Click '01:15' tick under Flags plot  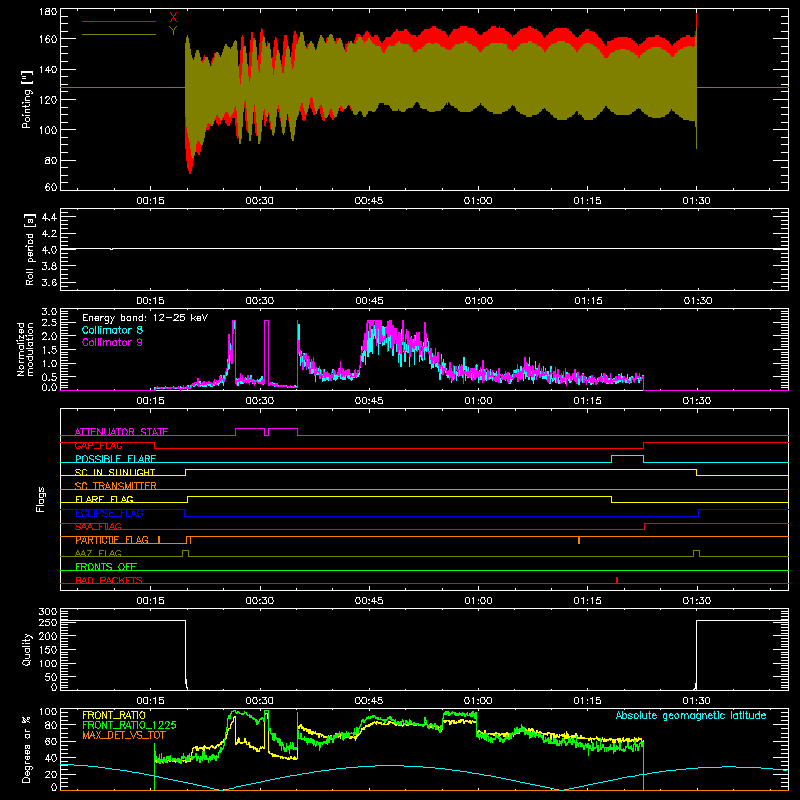(x=587, y=601)
